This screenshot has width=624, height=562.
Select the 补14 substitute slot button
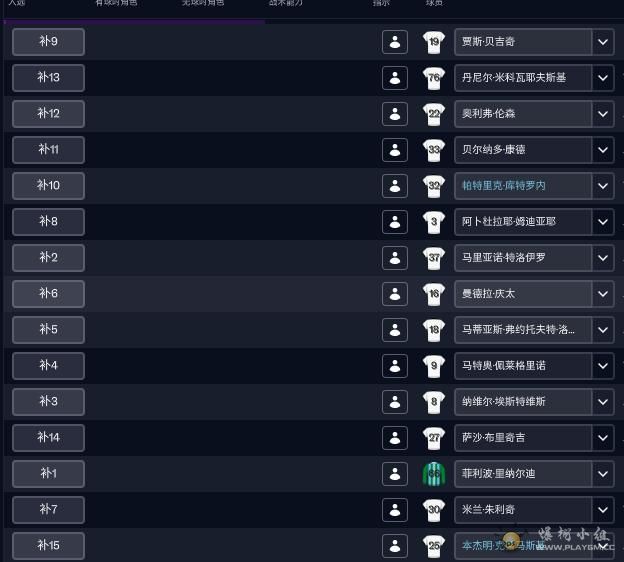pos(48,438)
